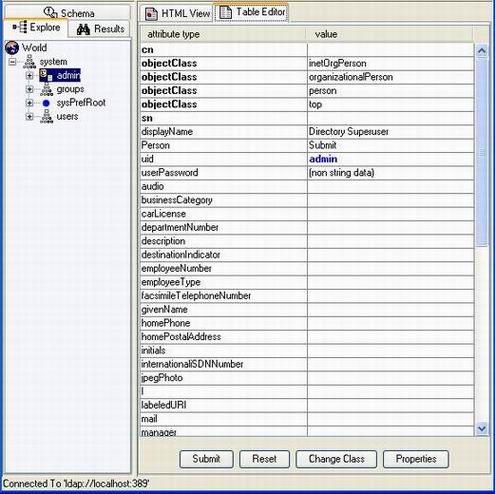Click the groups node icon
The height and width of the screenshot is (494, 495).
pyautogui.click(x=46, y=89)
